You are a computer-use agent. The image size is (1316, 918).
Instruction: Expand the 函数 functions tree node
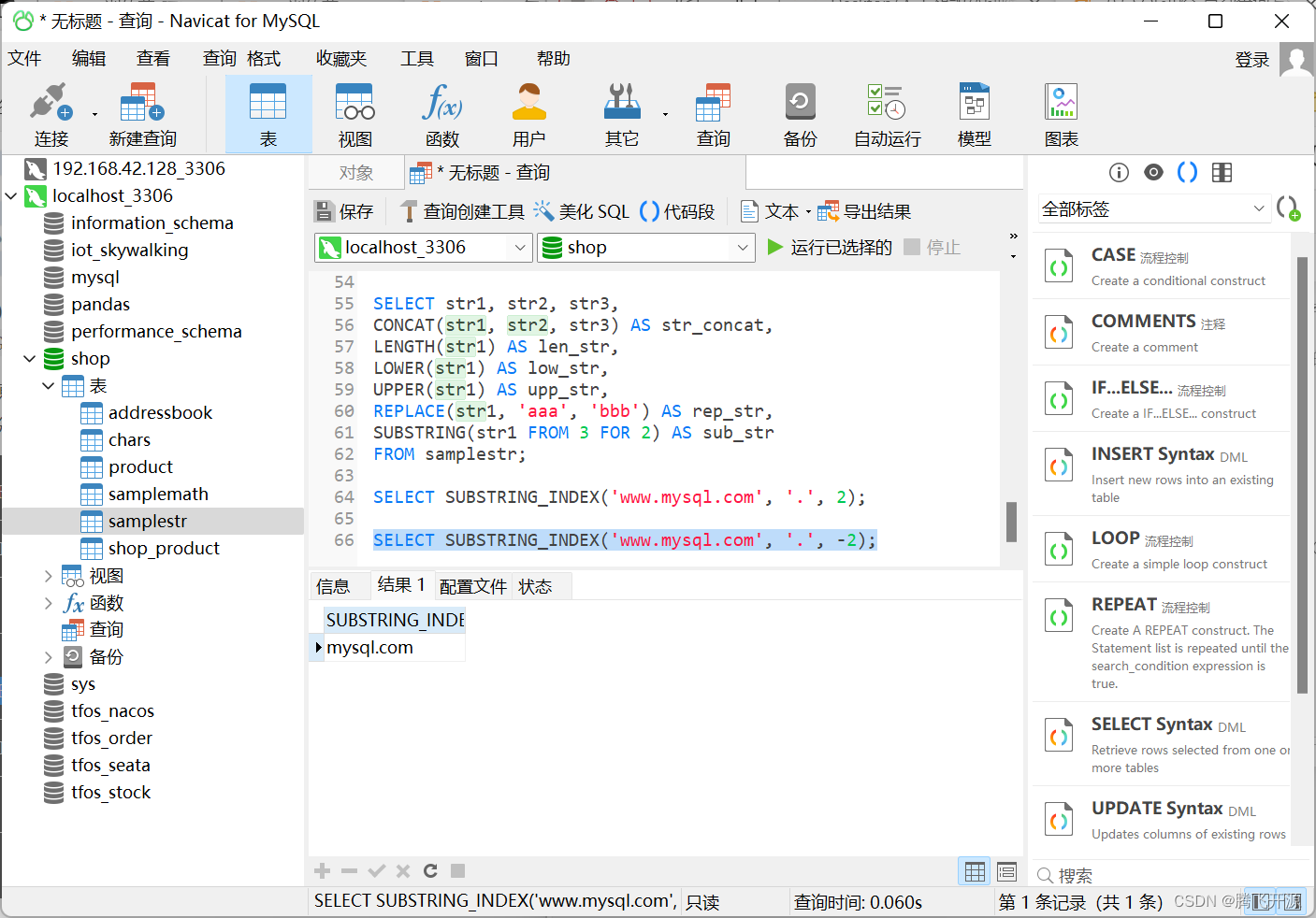pyautogui.click(x=49, y=603)
